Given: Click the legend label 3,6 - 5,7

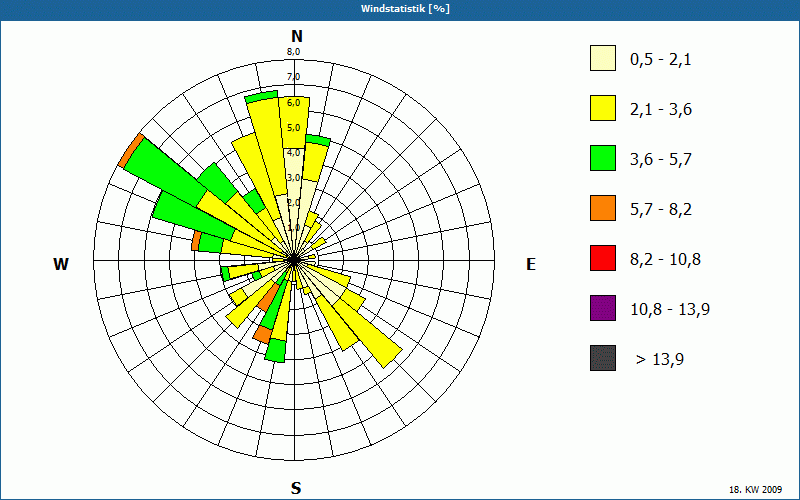Looking at the screenshot, I should coord(661,160).
